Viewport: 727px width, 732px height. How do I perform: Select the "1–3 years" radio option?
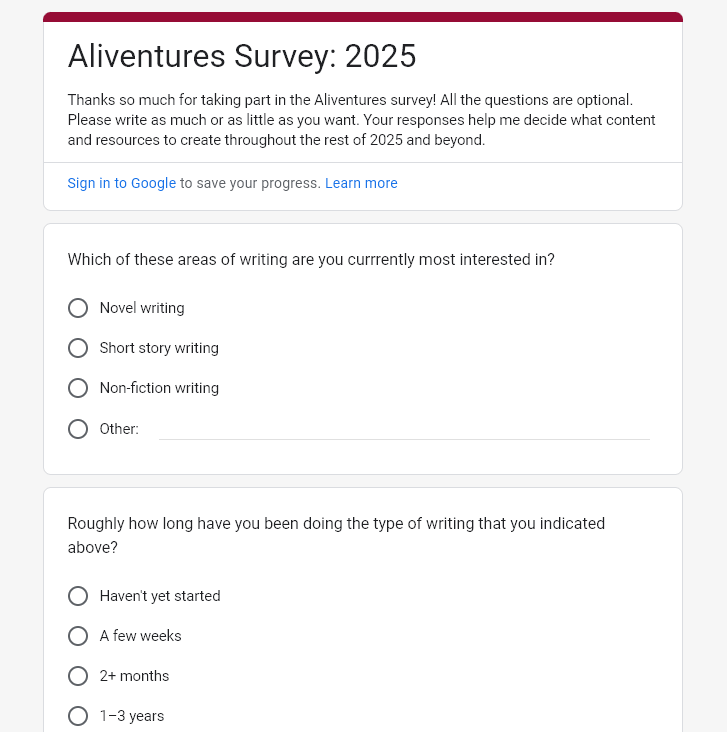tap(78, 716)
